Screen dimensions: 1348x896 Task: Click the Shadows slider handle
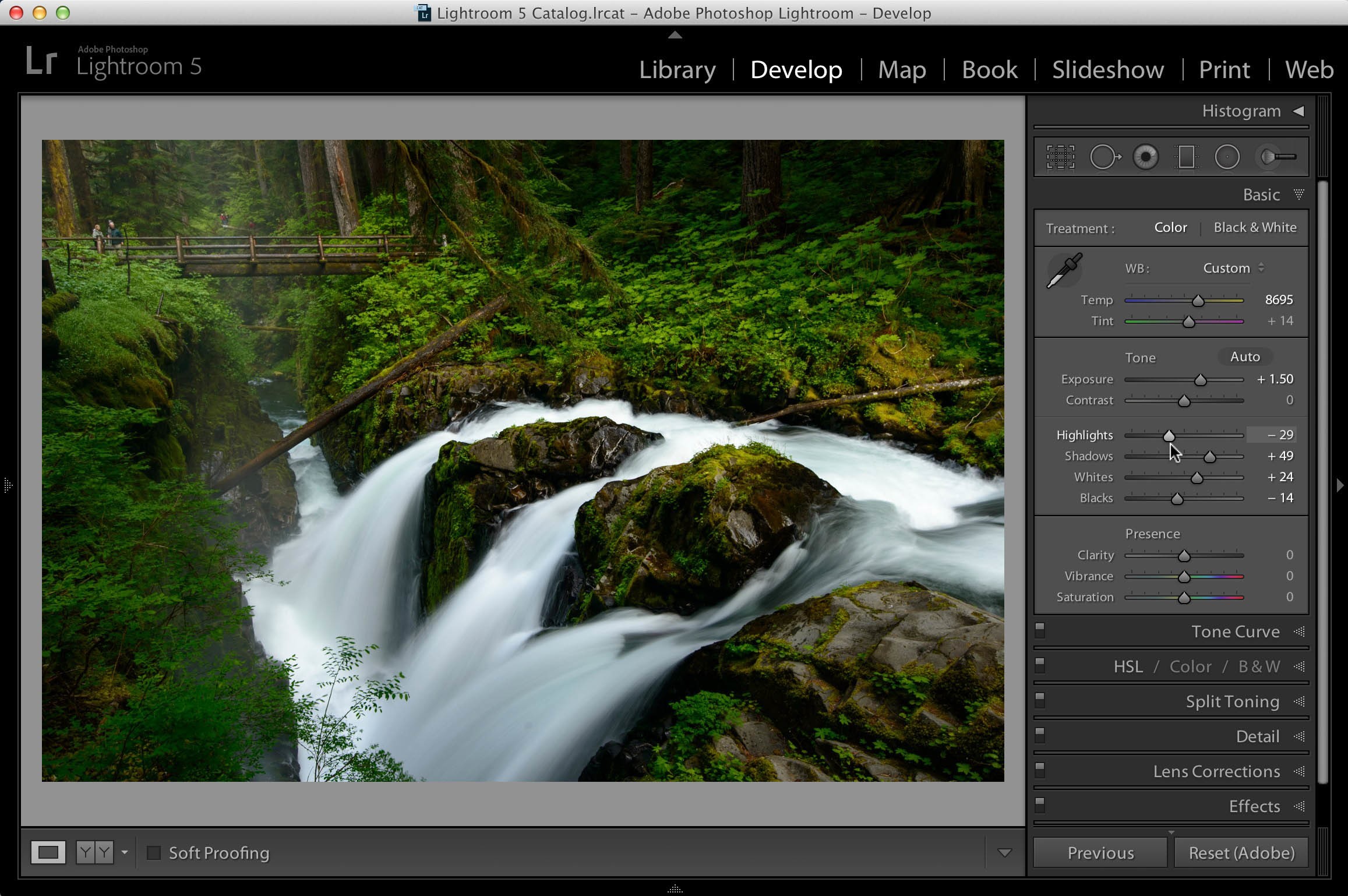[x=1209, y=457]
